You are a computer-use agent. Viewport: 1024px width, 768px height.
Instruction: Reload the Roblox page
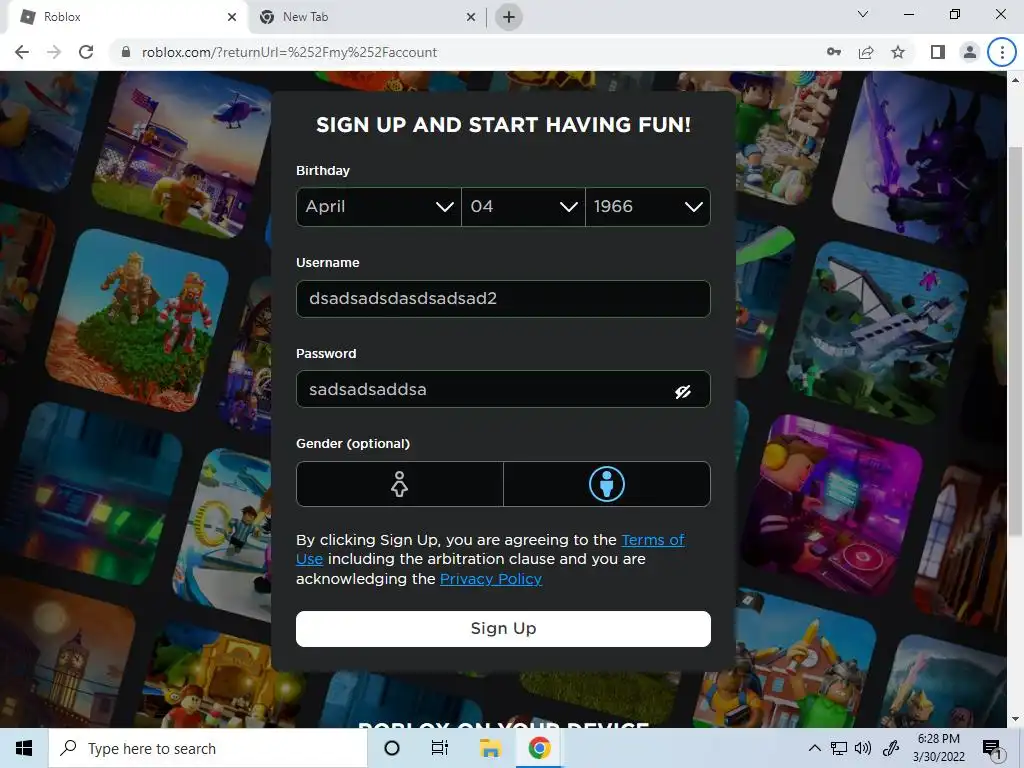tap(86, 52)
